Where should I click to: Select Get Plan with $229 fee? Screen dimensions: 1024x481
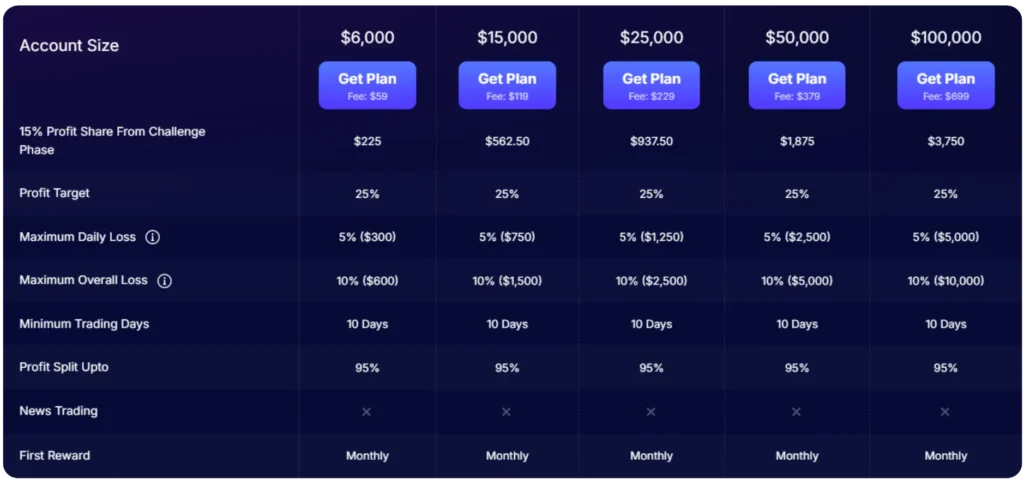tap(651, 85)
